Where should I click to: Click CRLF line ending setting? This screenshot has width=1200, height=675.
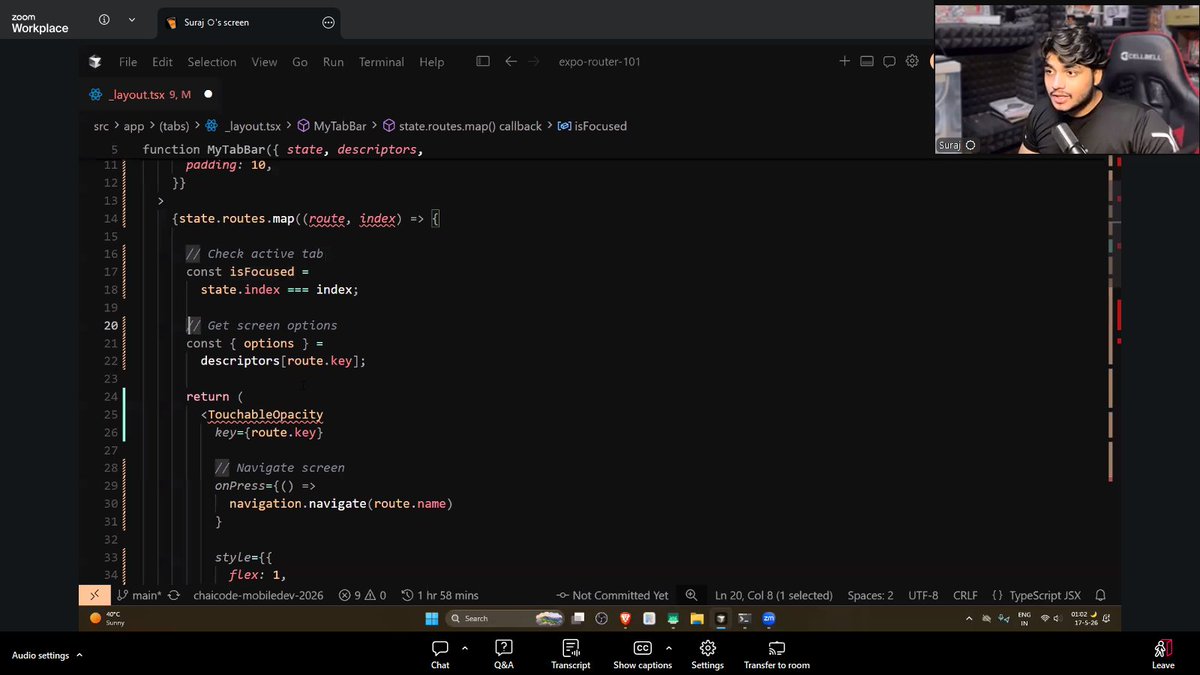tap(965, 595)
